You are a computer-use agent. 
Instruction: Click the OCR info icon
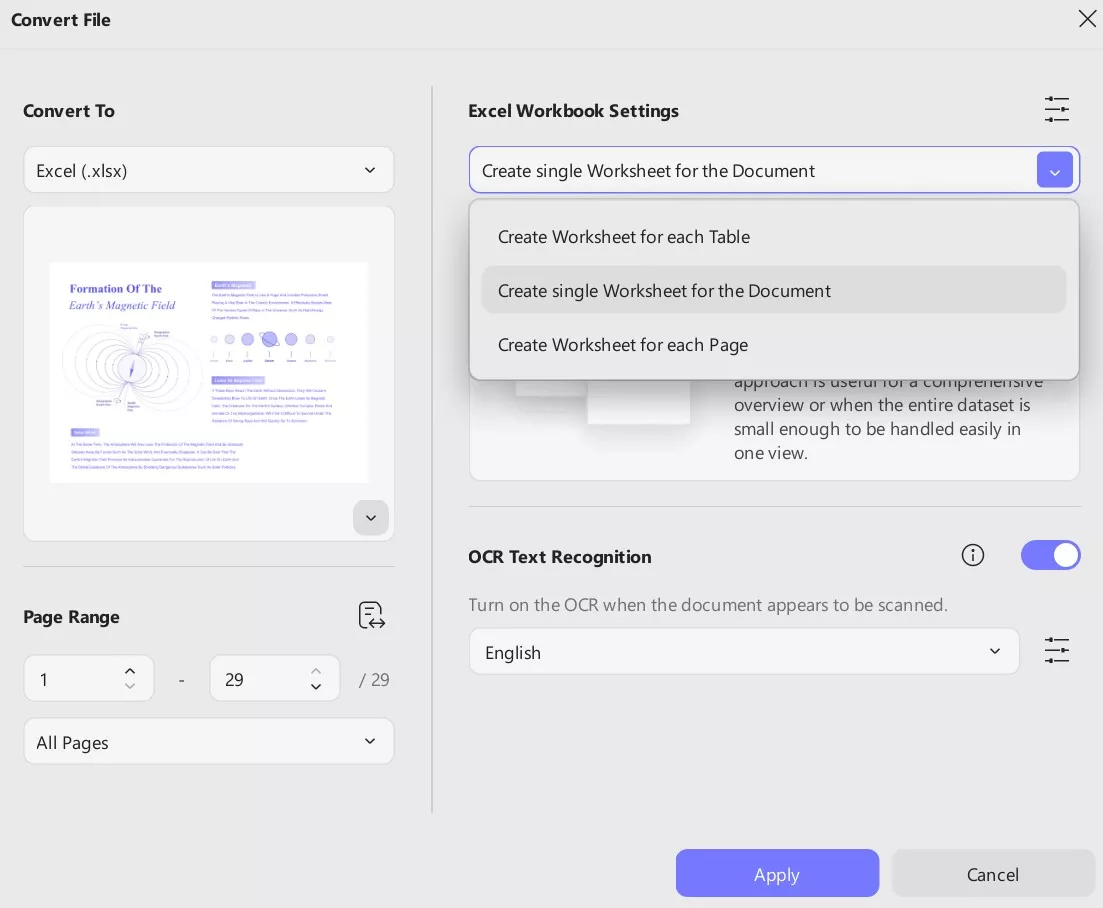(x=972, y=556)
